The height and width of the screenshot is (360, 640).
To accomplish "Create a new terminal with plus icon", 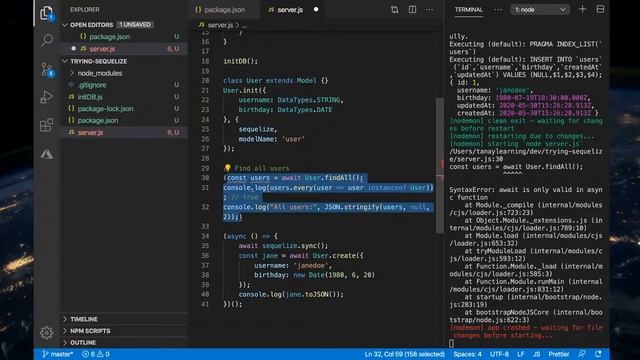I will pos(582,9).
